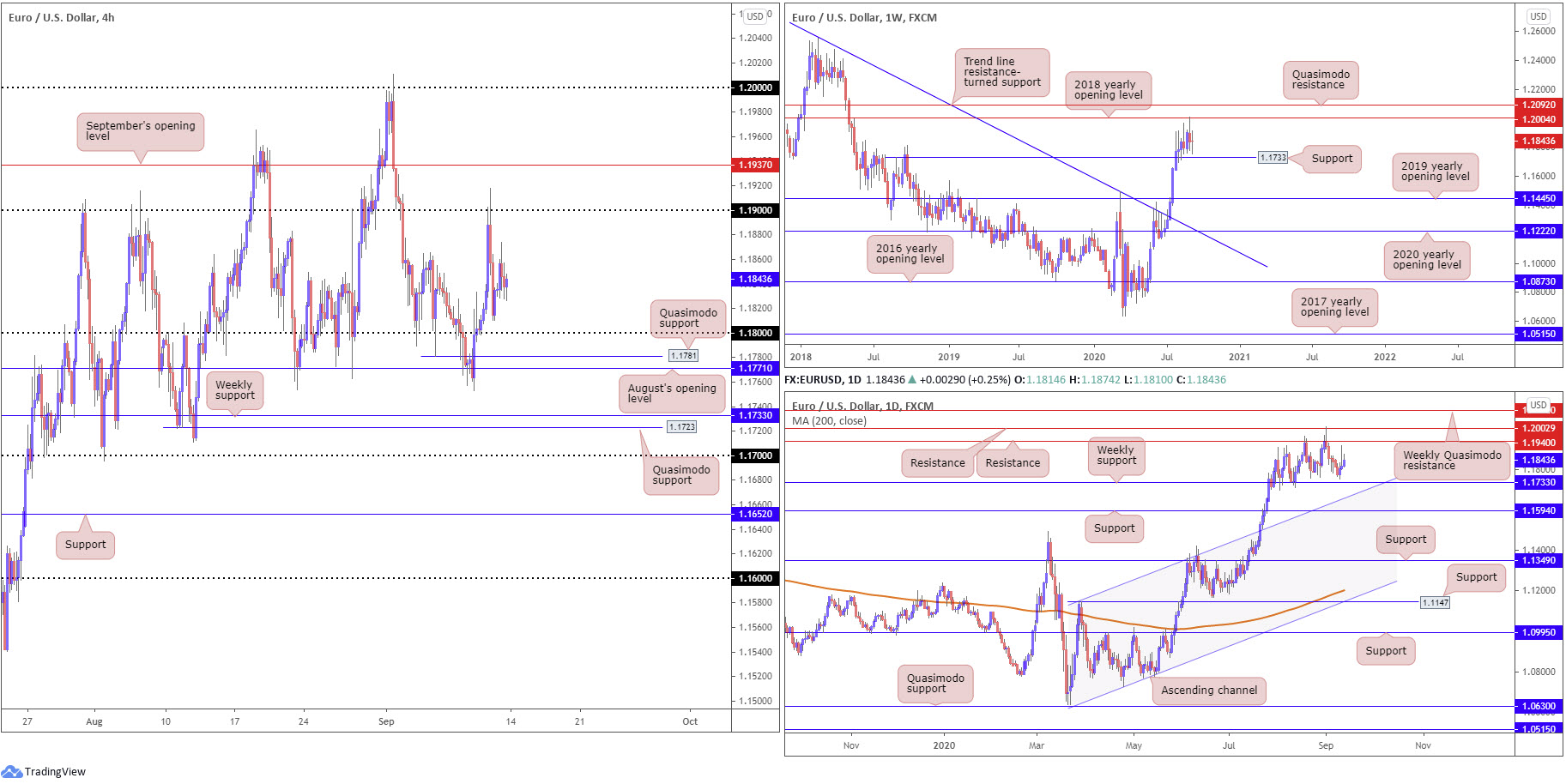Screen dimensions: 1566x784
Task: Click the 'MA (200, close)' indicator label
Action: click(x=829, y=420)
